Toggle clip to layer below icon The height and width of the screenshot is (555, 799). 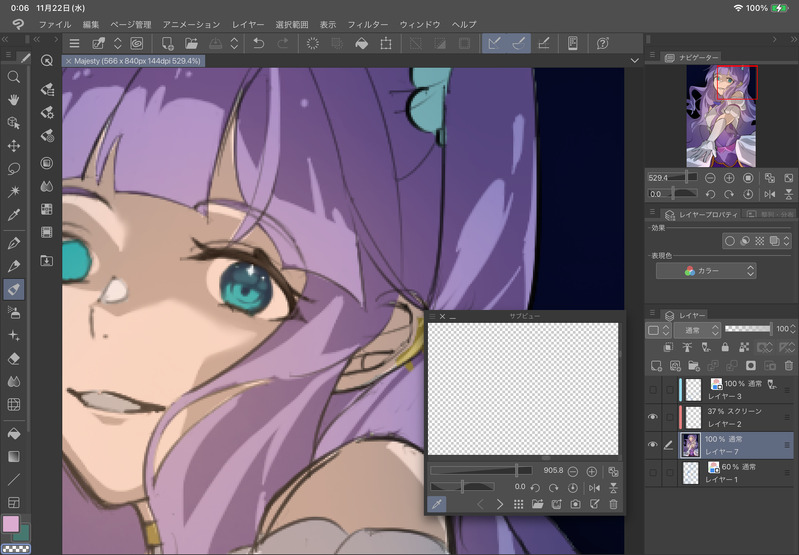click(668, 347)
